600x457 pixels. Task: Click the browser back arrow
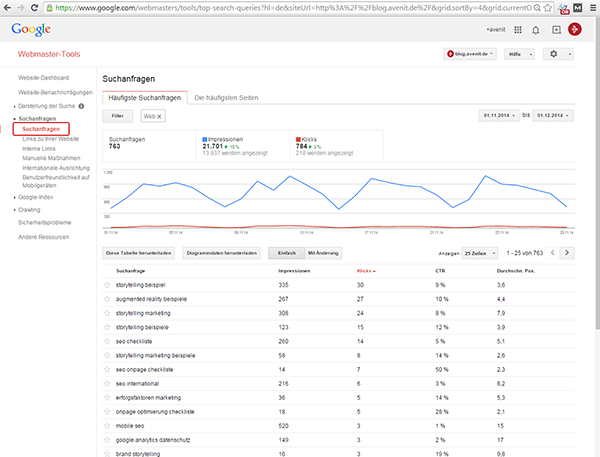click(x=7, y=8)
